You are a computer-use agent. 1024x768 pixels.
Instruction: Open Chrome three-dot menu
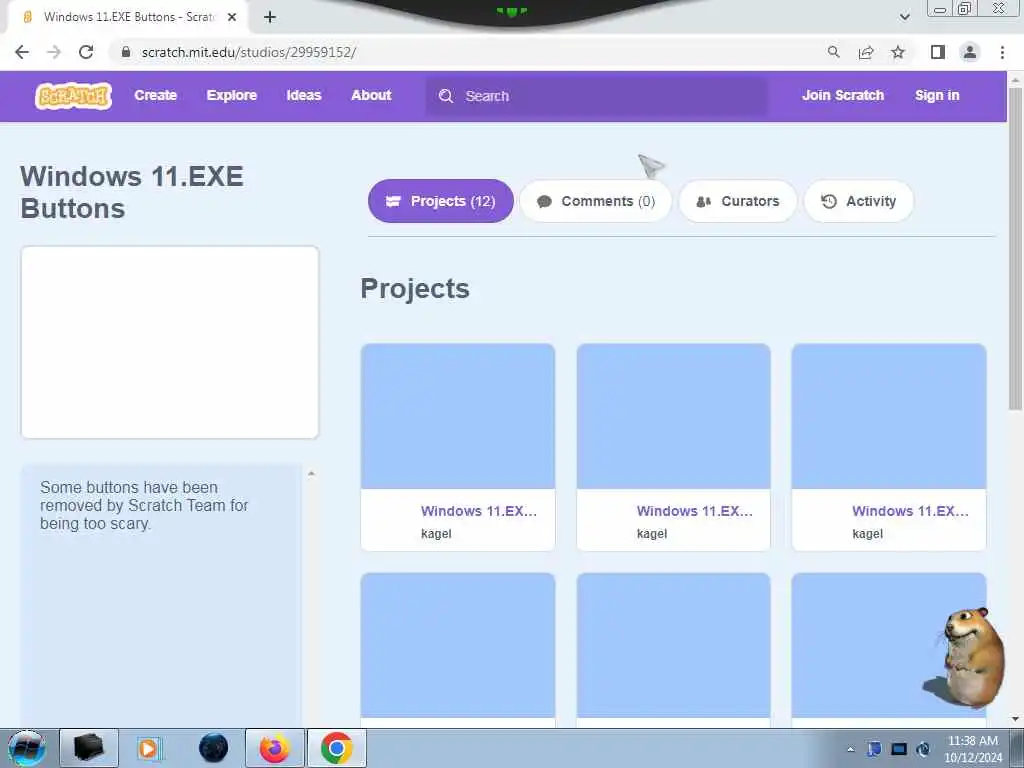point(1002,52)
